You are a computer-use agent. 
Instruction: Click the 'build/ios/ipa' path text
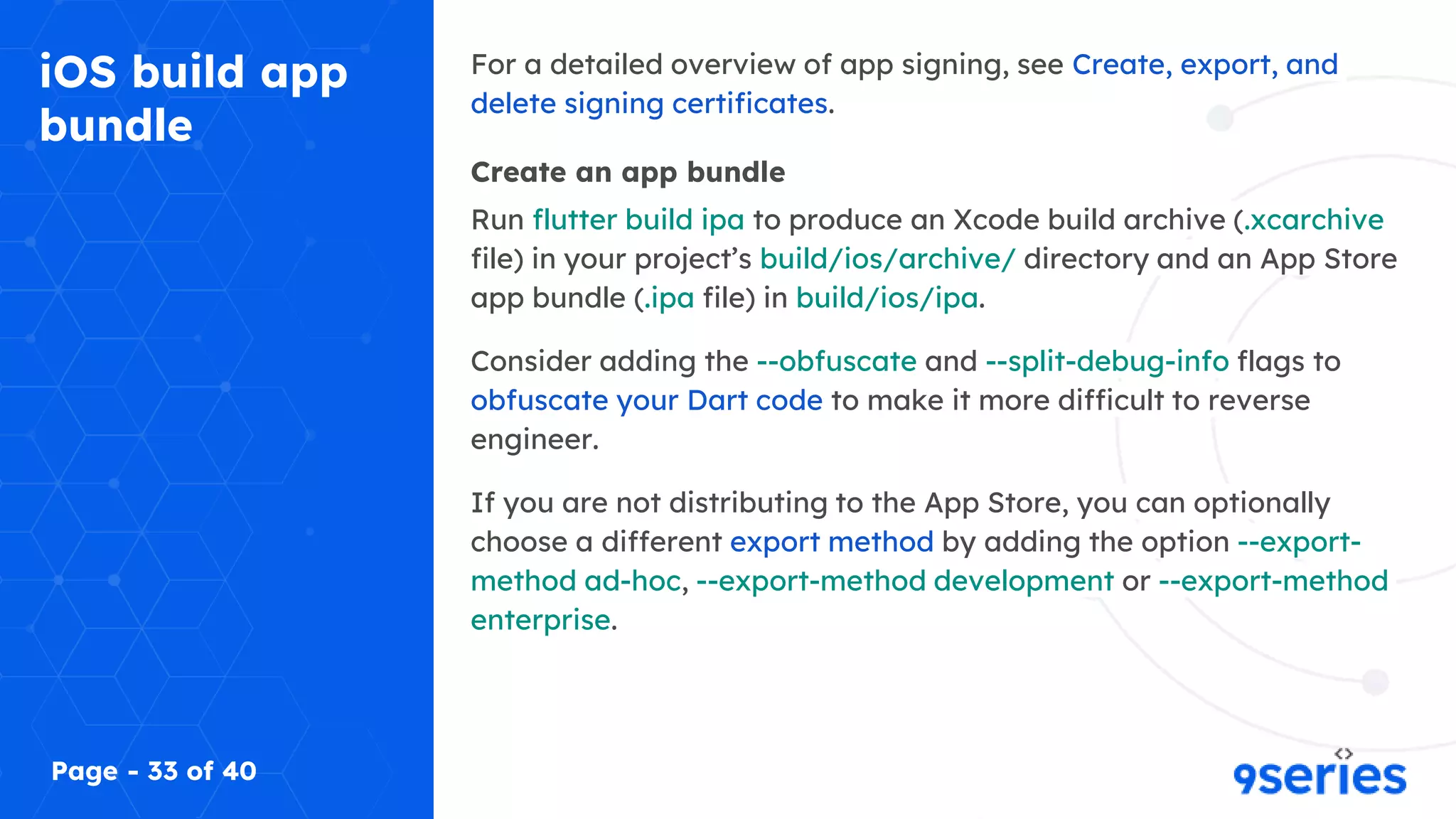pyautogui.click(x=887, y=298)
